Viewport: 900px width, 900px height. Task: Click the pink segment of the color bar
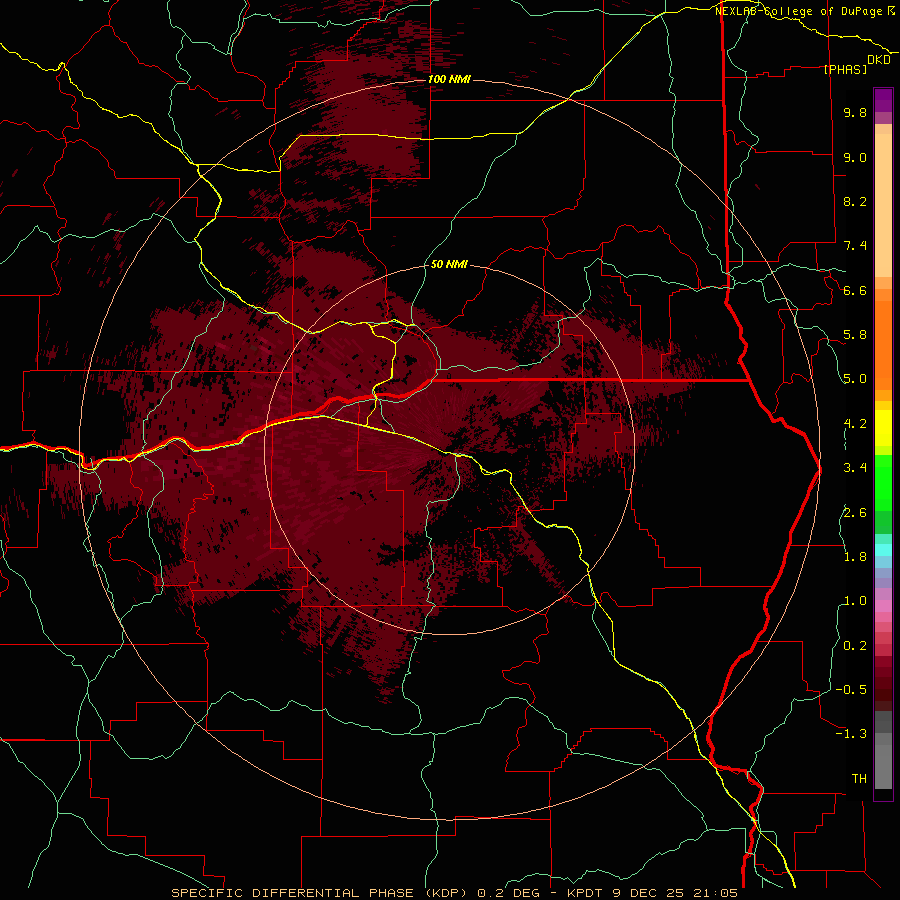(x=883, y=606)
